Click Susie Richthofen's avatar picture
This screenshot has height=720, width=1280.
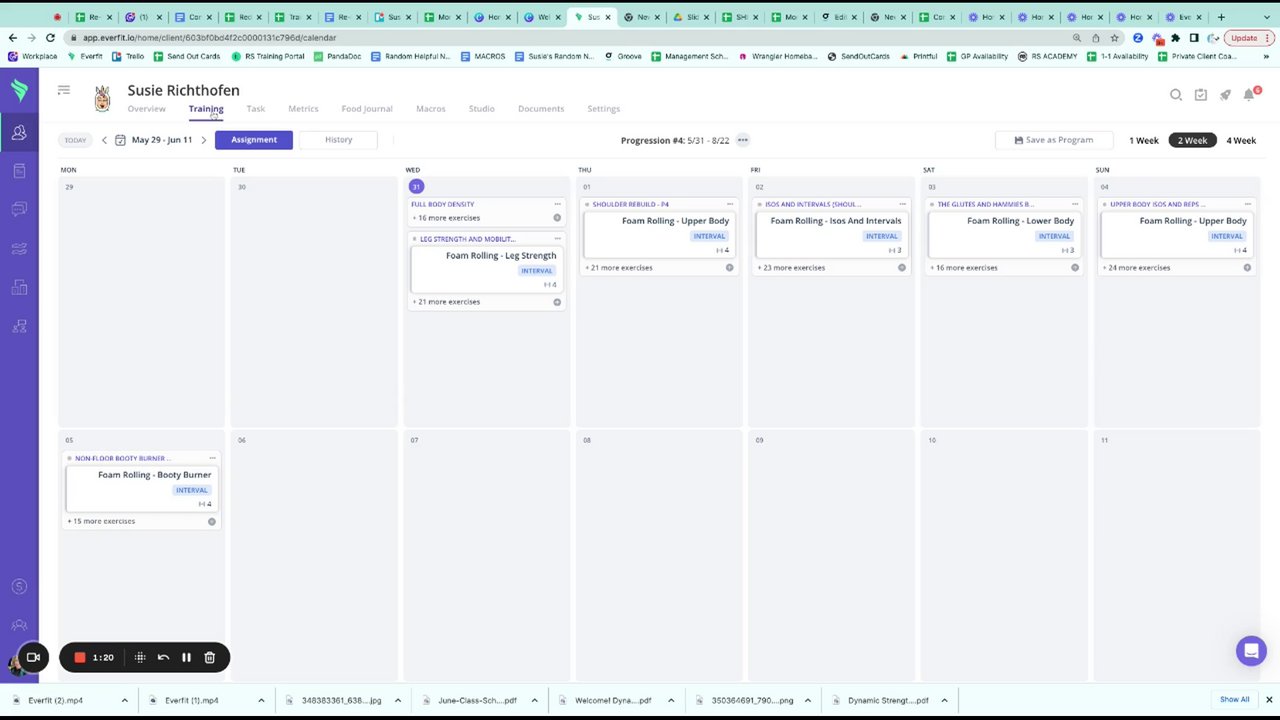102,98
